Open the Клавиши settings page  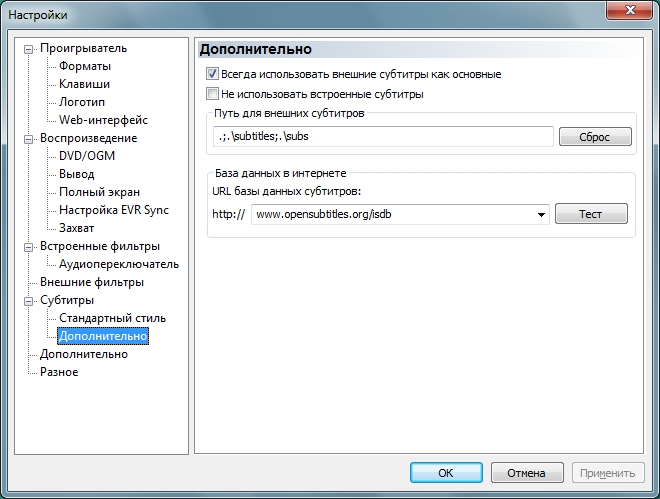(84, 84)
